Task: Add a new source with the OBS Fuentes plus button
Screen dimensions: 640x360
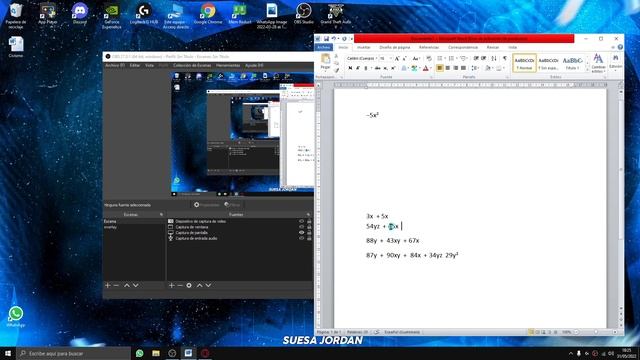Action: click(171, 285)
